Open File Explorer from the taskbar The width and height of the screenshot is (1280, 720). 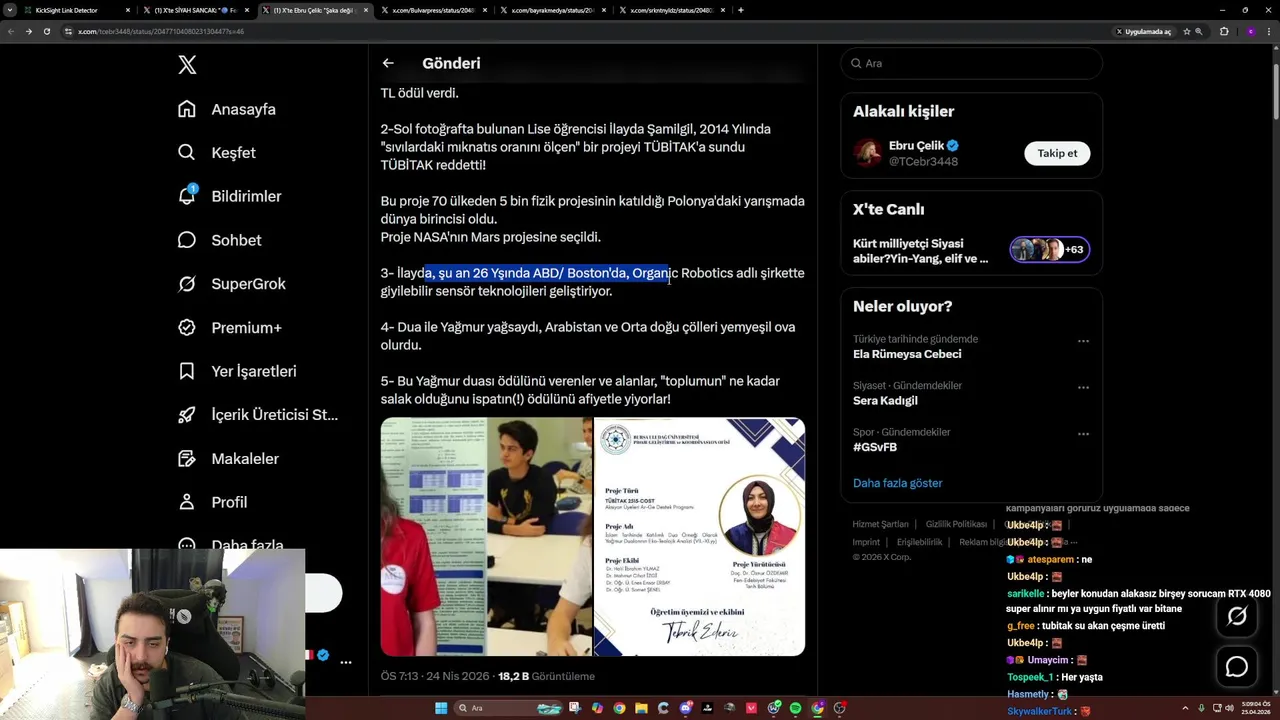click(x=641, y=708)
